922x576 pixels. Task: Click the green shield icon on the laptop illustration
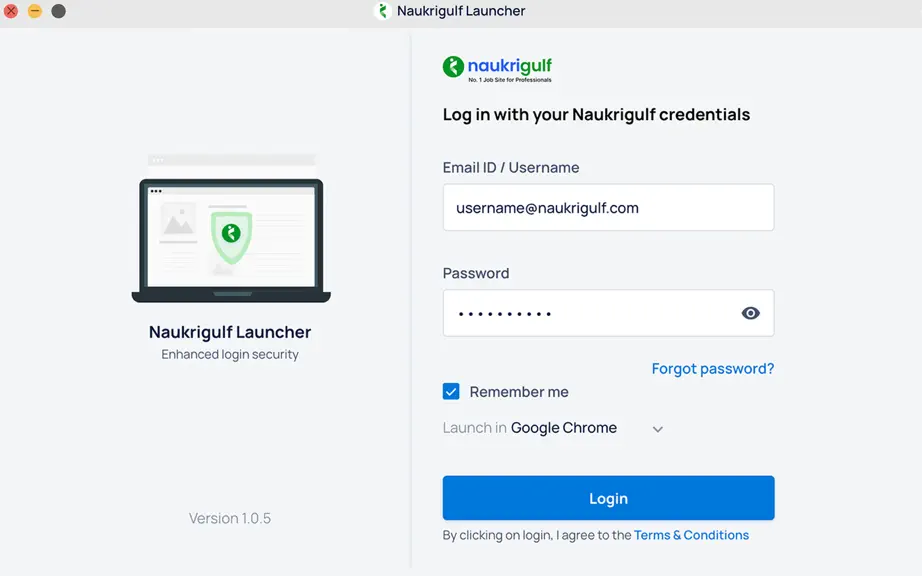point(232,237)
